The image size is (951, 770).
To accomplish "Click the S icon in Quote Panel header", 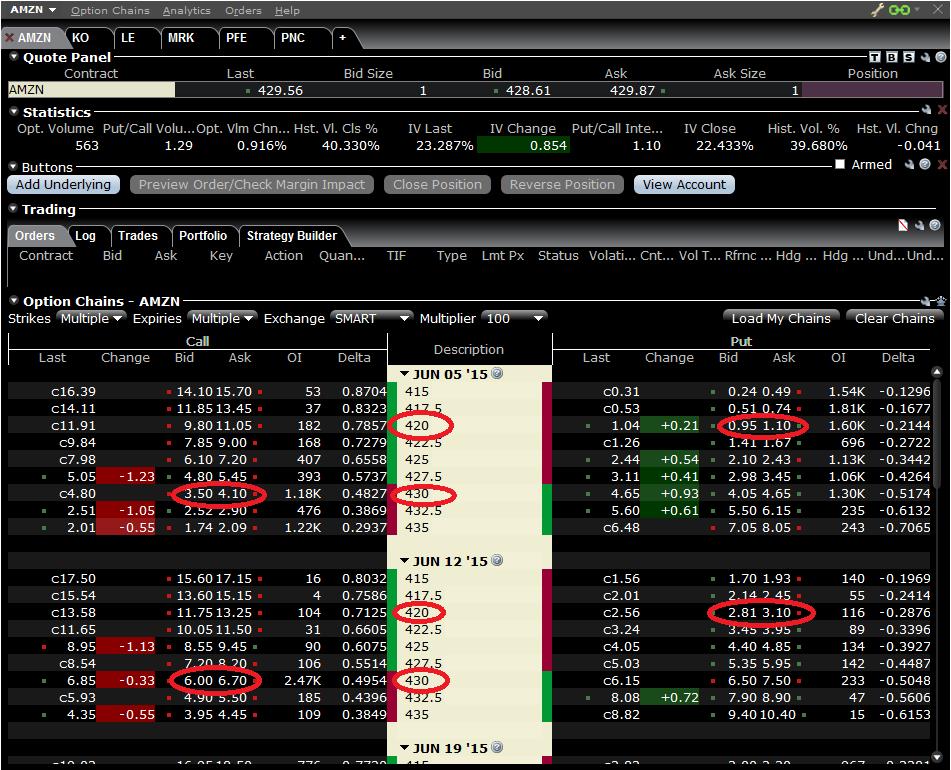I will 909,57.
